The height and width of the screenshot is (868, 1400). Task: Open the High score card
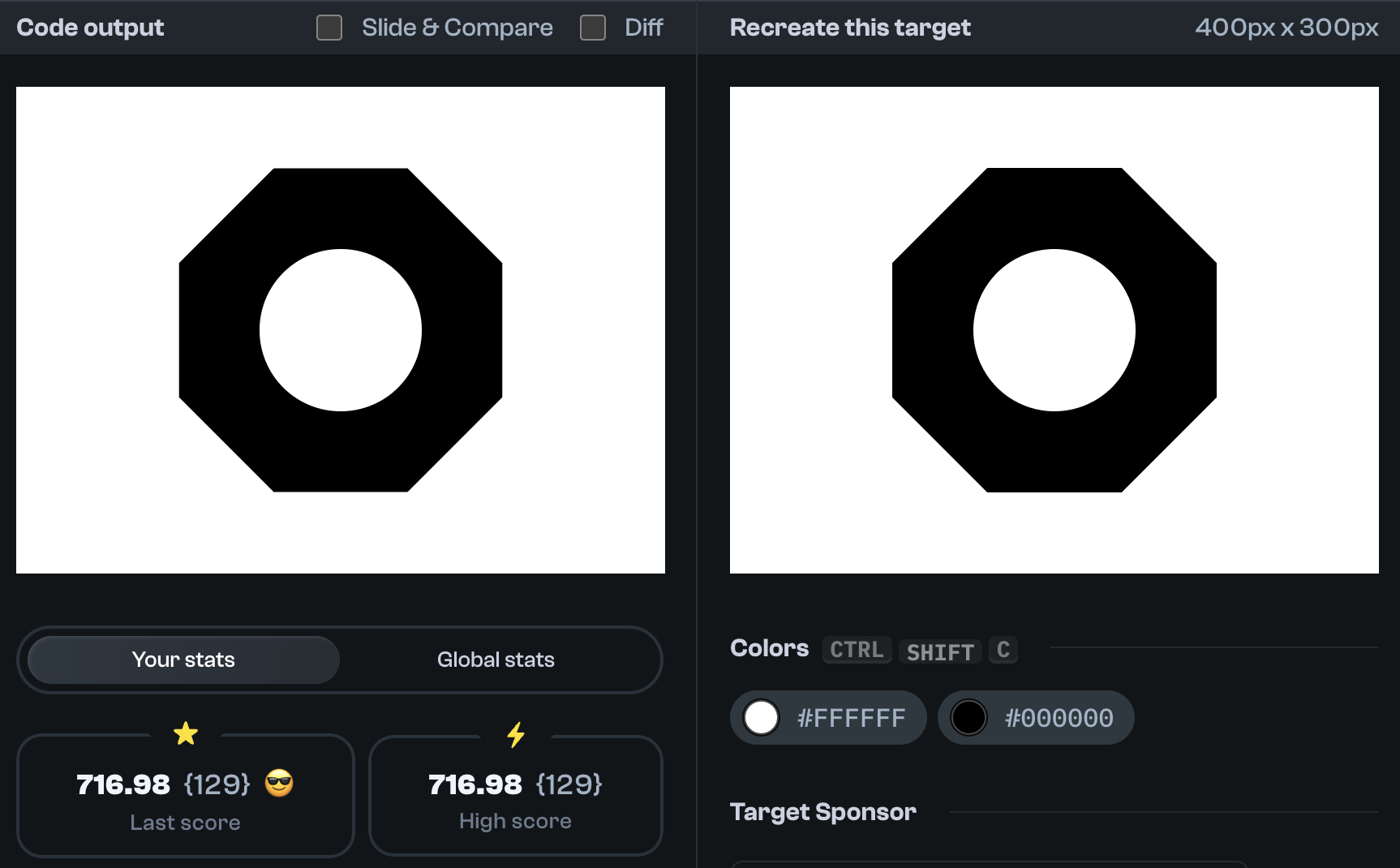click(x=516, y=796)
